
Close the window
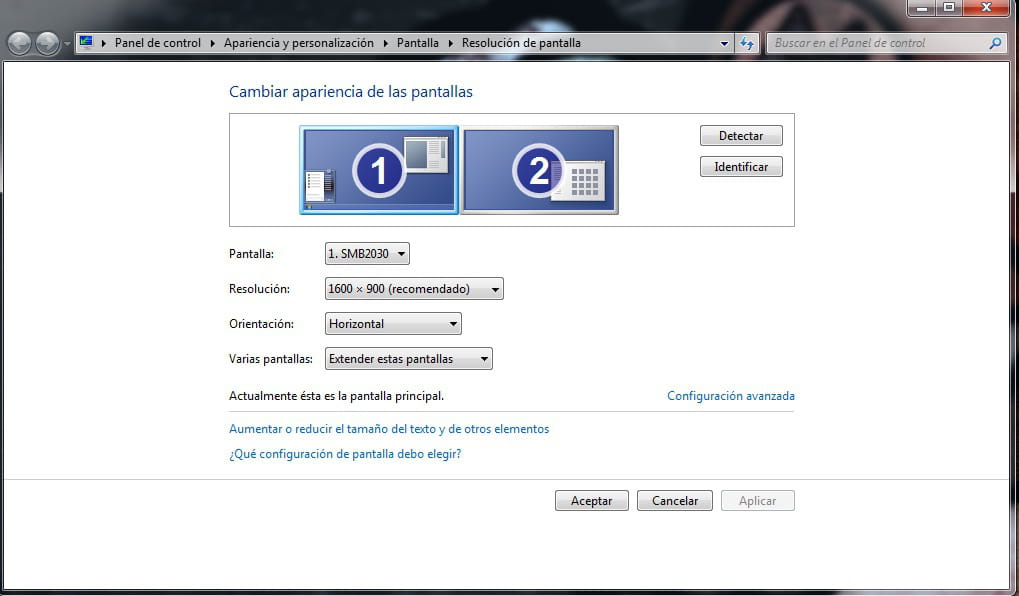986,8
